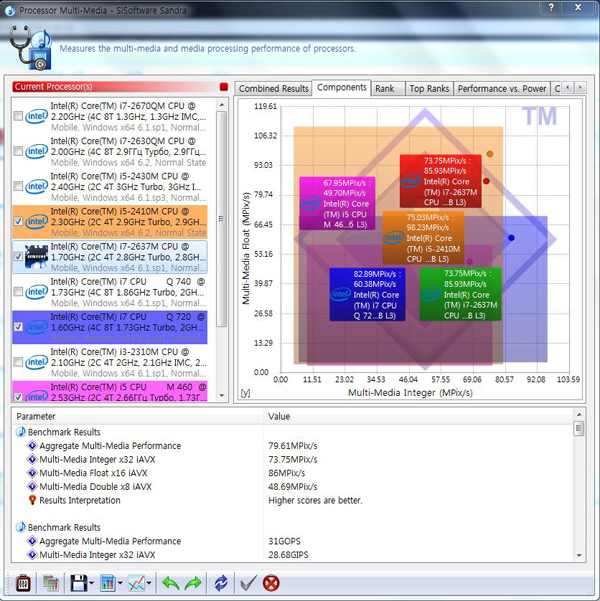
Task: Click the results table scrollbar thumb
Action: 579,429
